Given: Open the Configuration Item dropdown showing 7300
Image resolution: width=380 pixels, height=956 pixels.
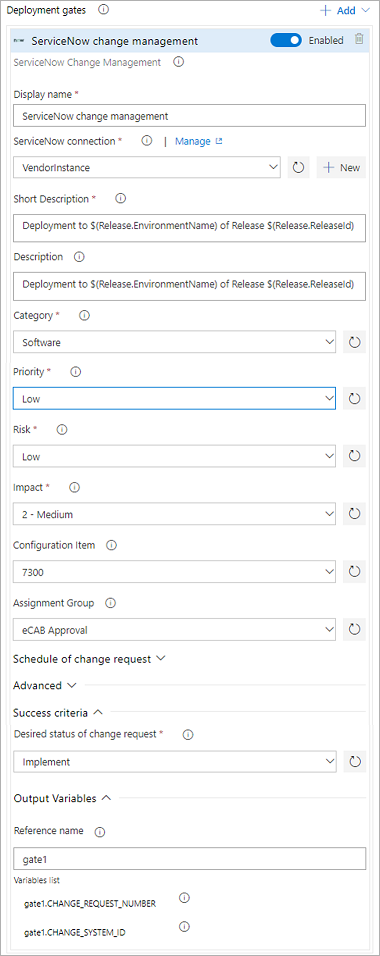Looking at the screenshot, I should click(174, 572).
